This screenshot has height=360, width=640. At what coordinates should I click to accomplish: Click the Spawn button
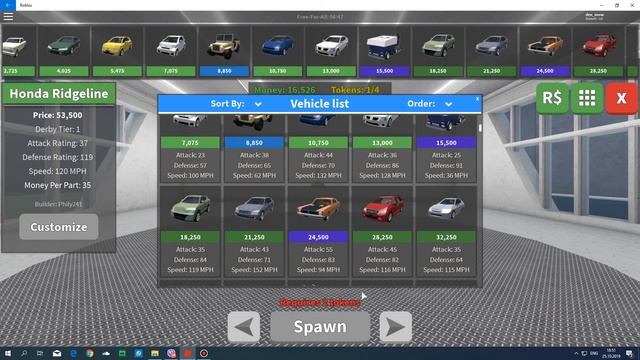(320, 327)
